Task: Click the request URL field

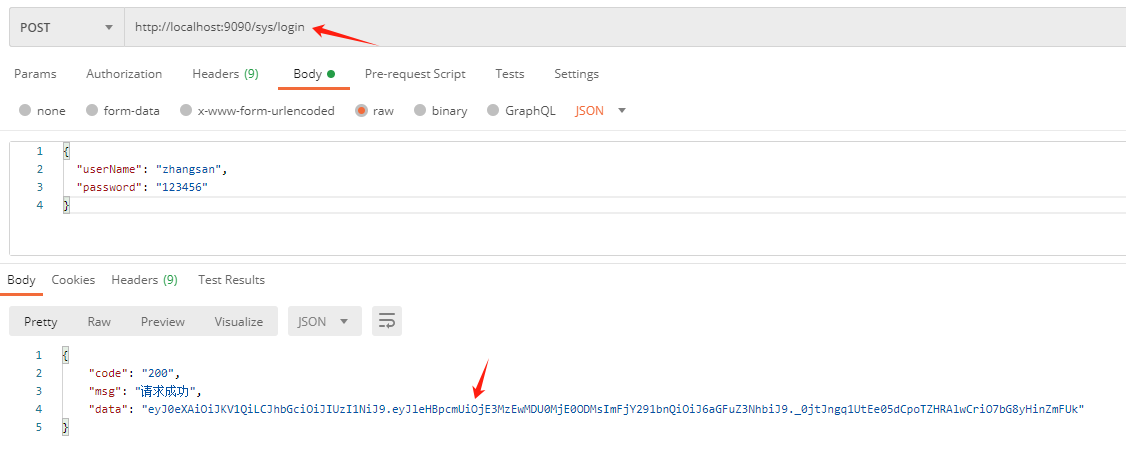Action: tap(625, 27)
